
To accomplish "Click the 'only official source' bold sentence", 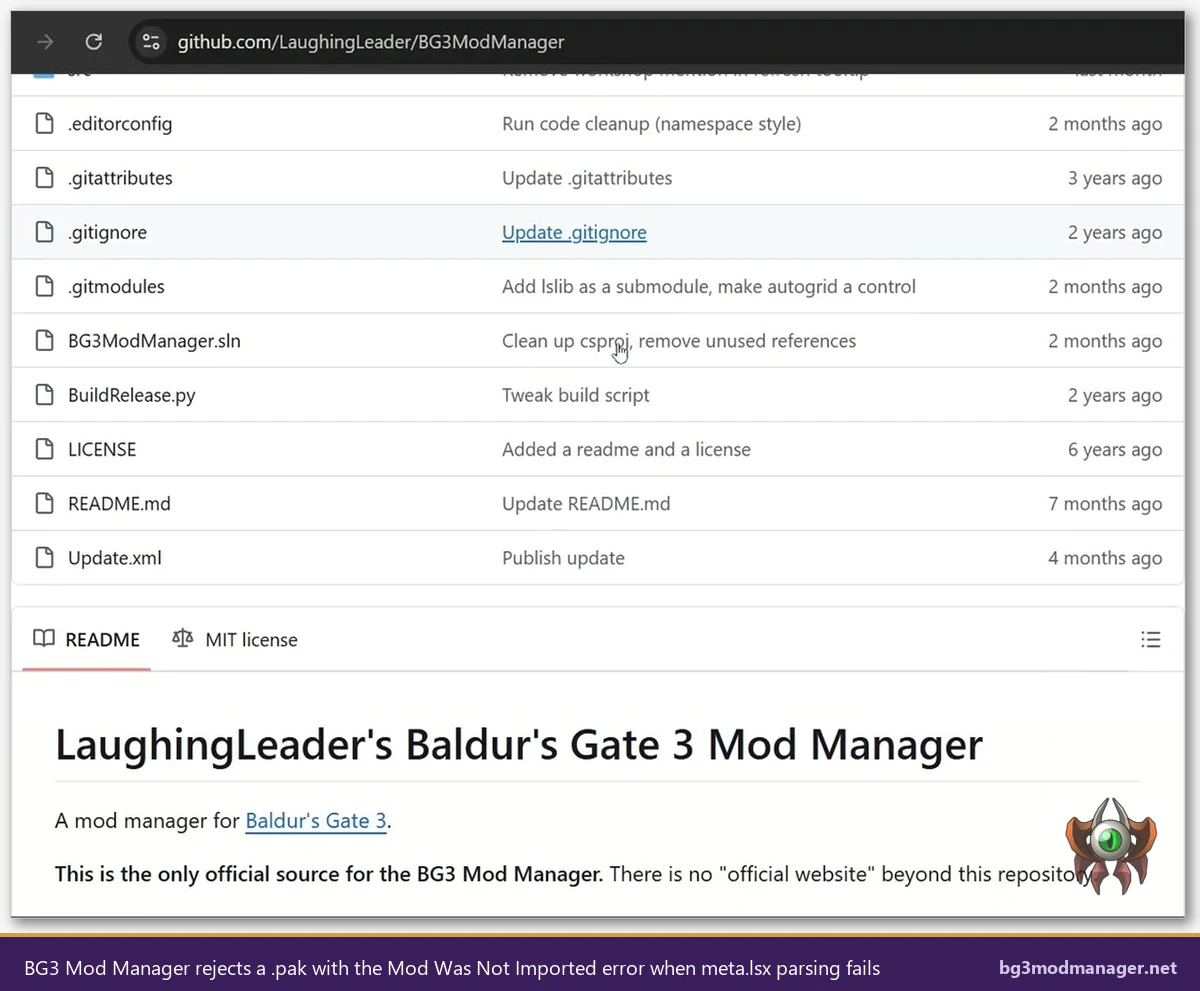I will pyautogui.click(x=329, y=874).
